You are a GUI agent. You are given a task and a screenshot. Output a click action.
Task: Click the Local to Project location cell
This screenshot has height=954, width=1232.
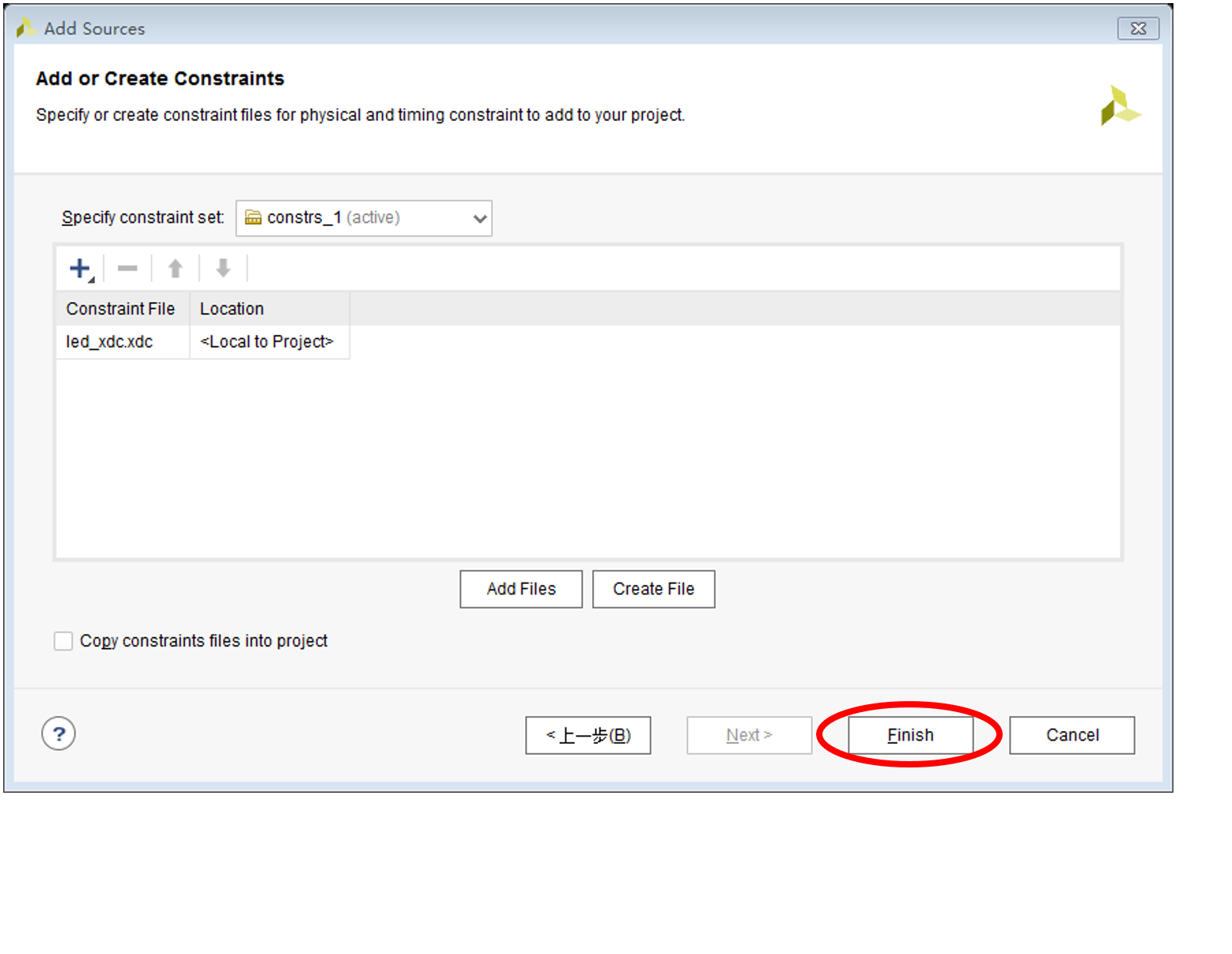pyautogui.click(x=267, y=342)
